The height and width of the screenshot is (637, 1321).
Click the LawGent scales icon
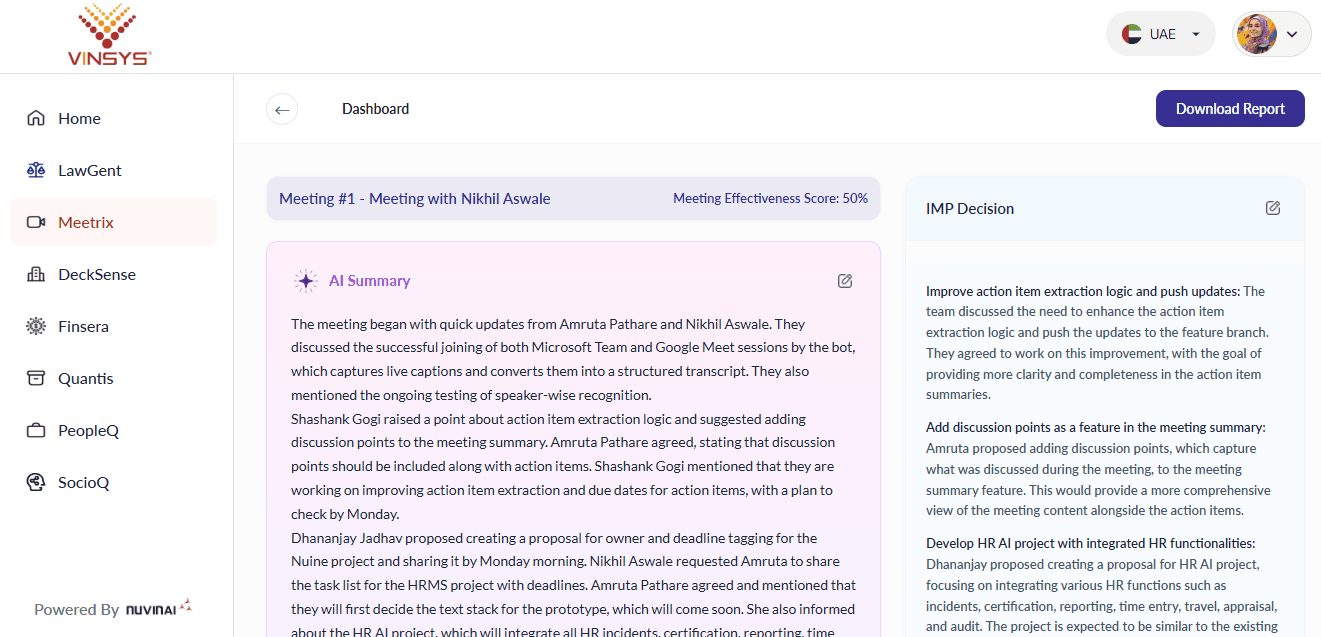pyautogui.click(x=36, y=170)
